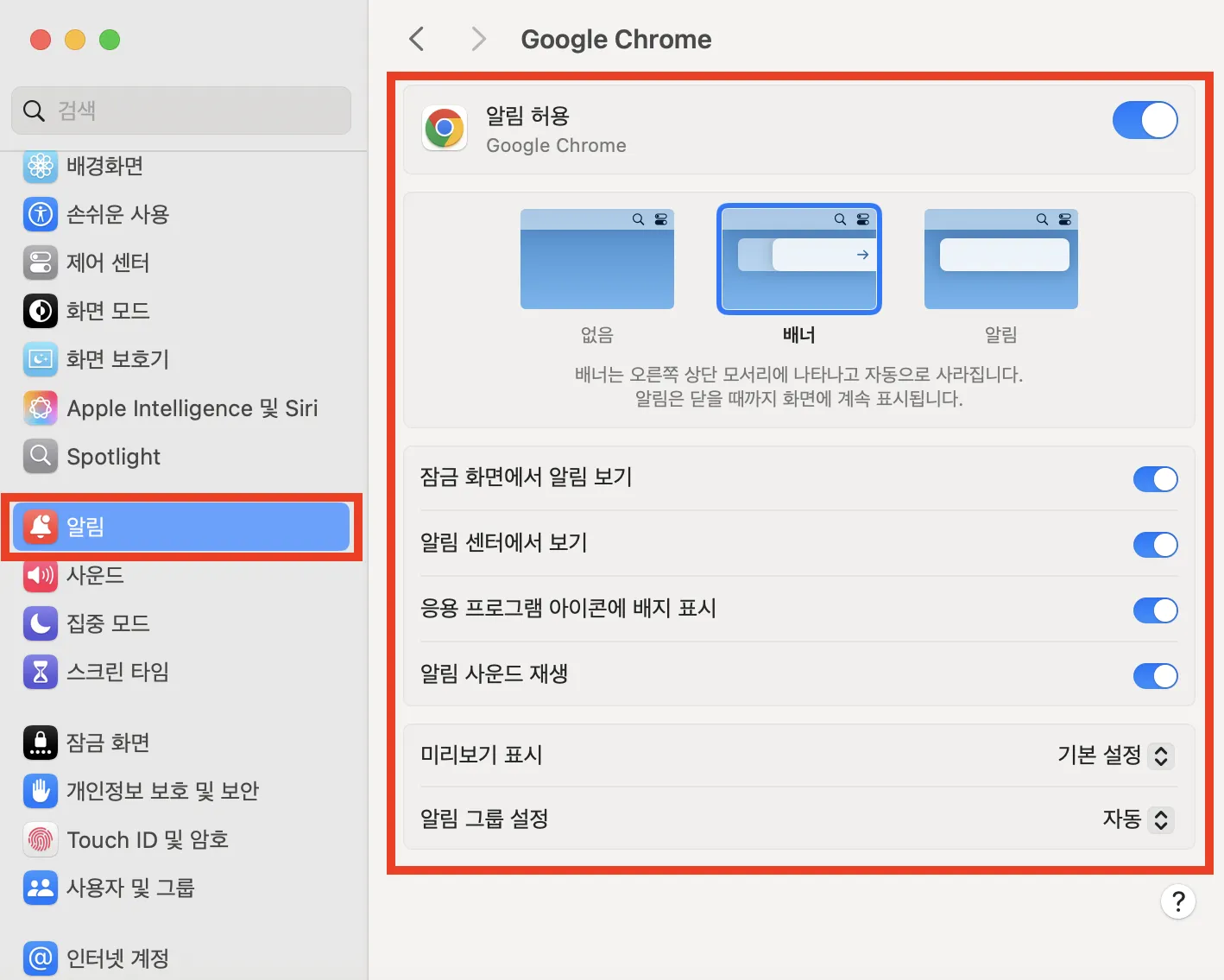Image resolution: width=1224 pixels, height=980 pixels.
Task: Click the 개인정보 보호 및 보안 hand icon
Action: coord(41,791)
